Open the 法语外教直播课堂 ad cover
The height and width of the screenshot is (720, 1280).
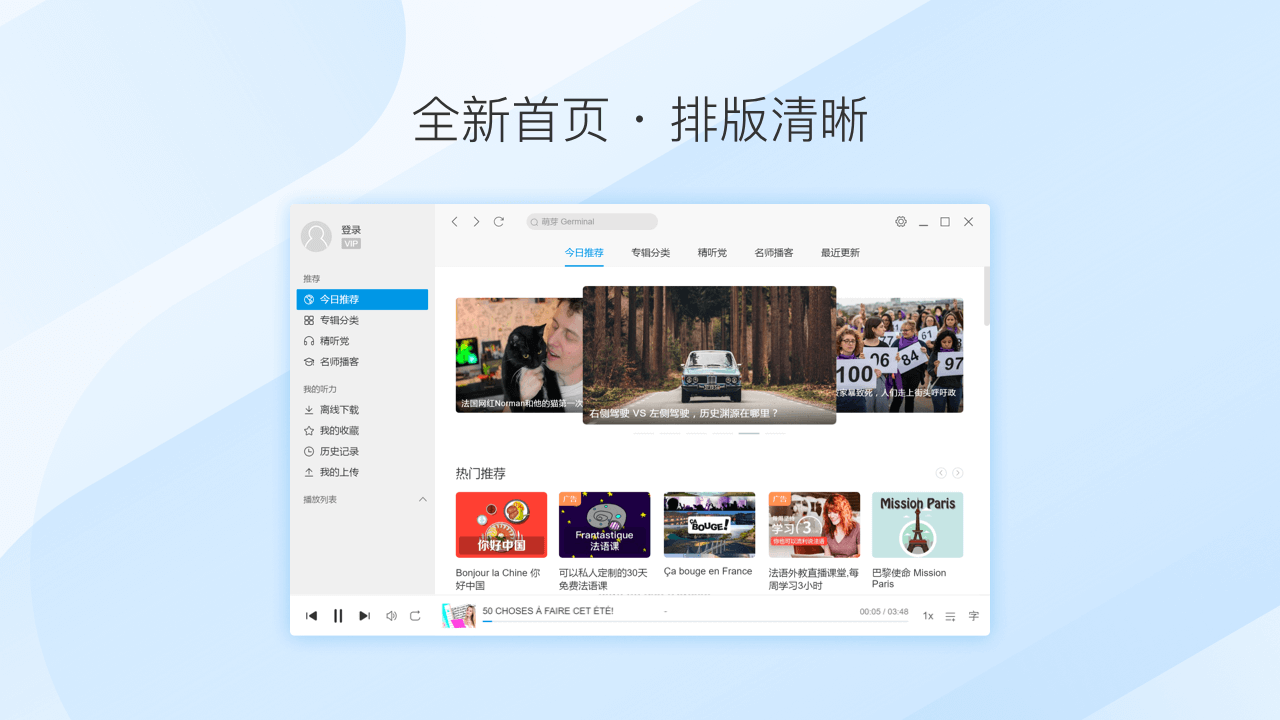click(x=814, y=525)
